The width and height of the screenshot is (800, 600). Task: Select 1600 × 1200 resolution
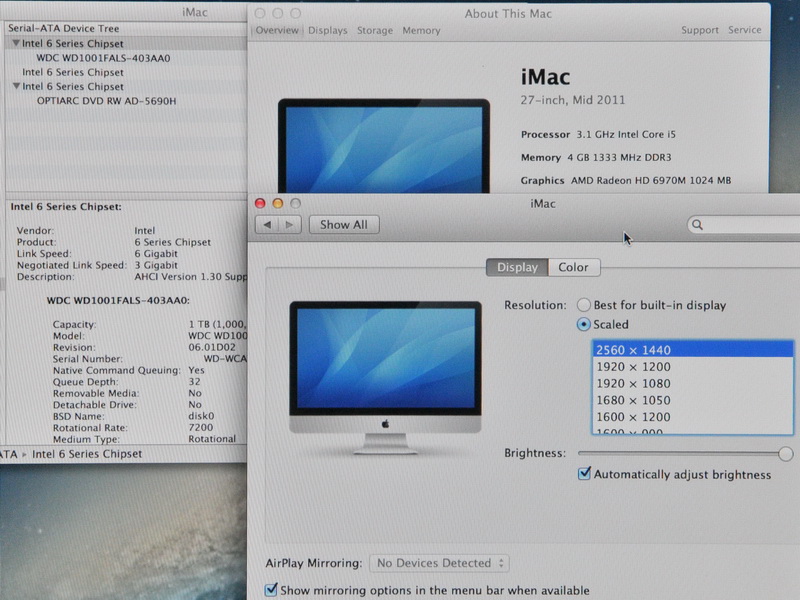click(692, 417)
